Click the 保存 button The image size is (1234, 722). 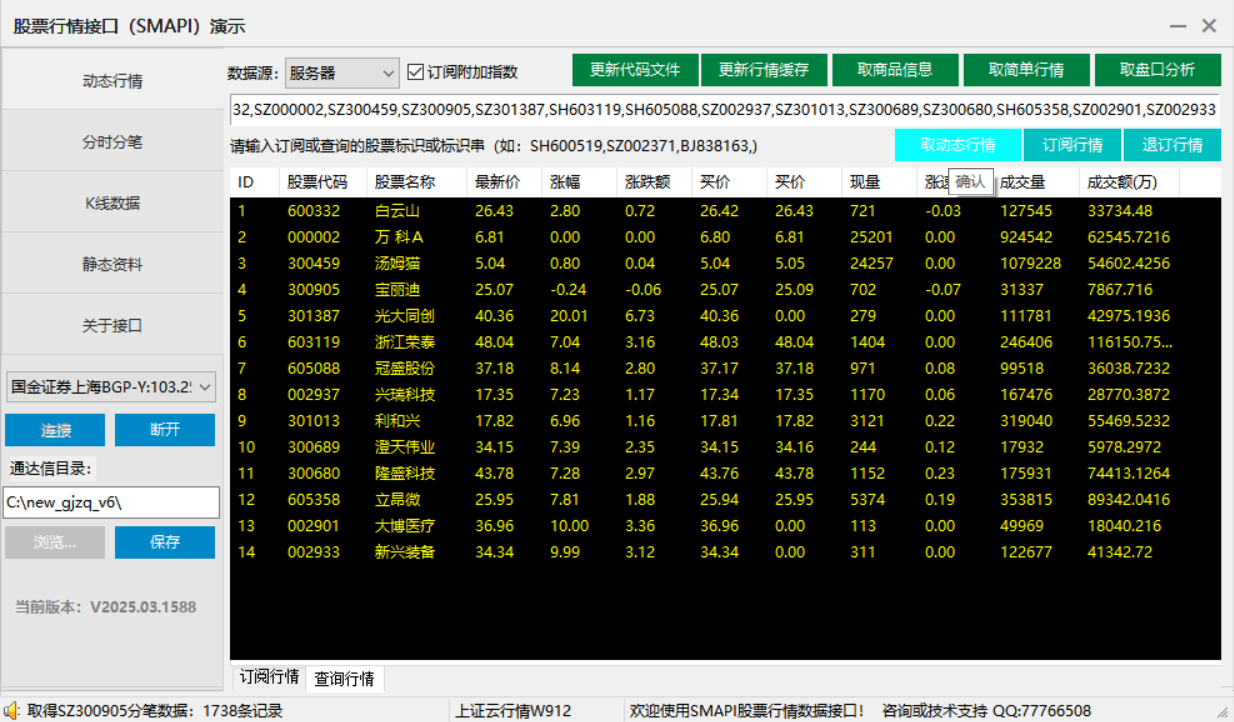coord(165,542)
